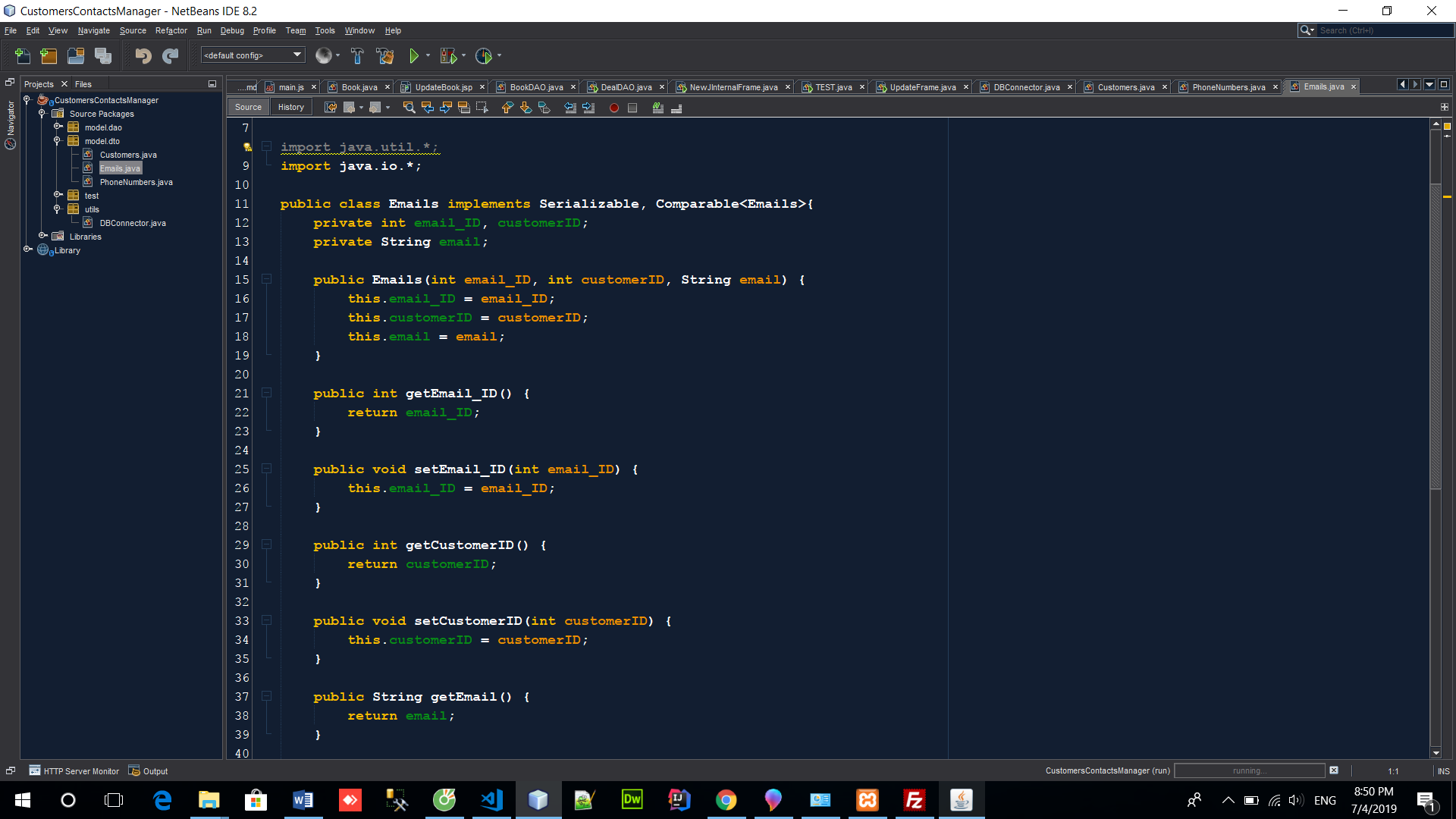The height and width of the screenshot is (819, 1456).
Task: Toggle rectangular selection in editor toolbar
Action: coord(482,108)
